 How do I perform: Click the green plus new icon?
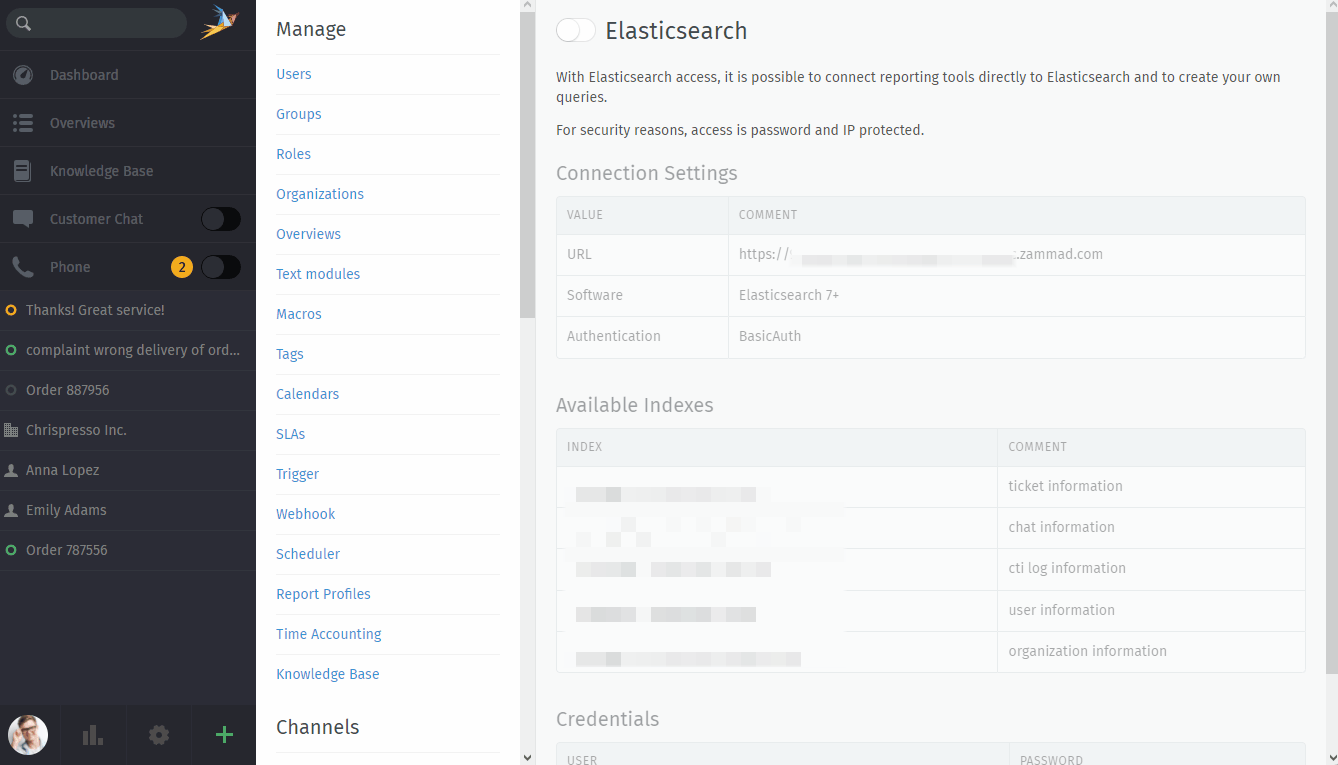224,735
